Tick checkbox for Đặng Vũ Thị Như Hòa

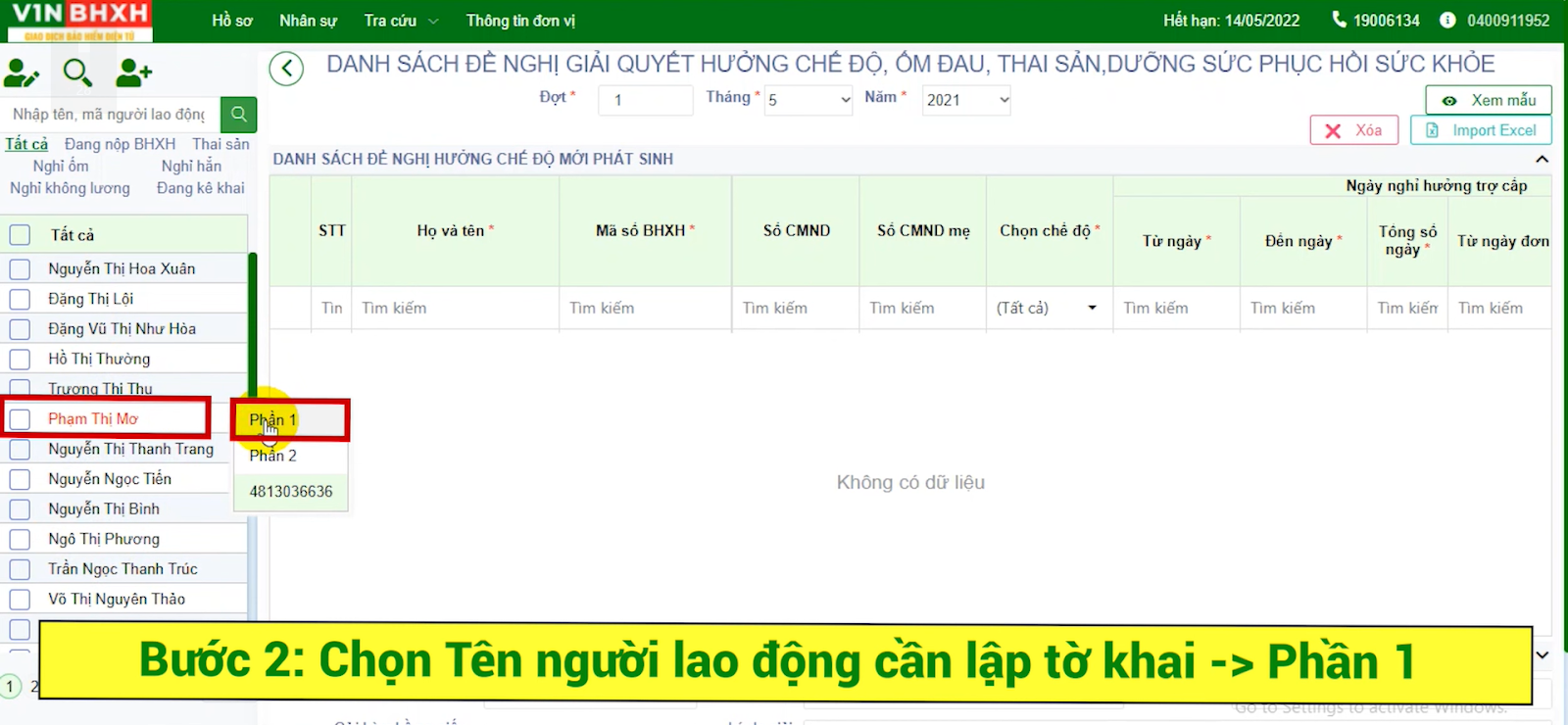20,329
